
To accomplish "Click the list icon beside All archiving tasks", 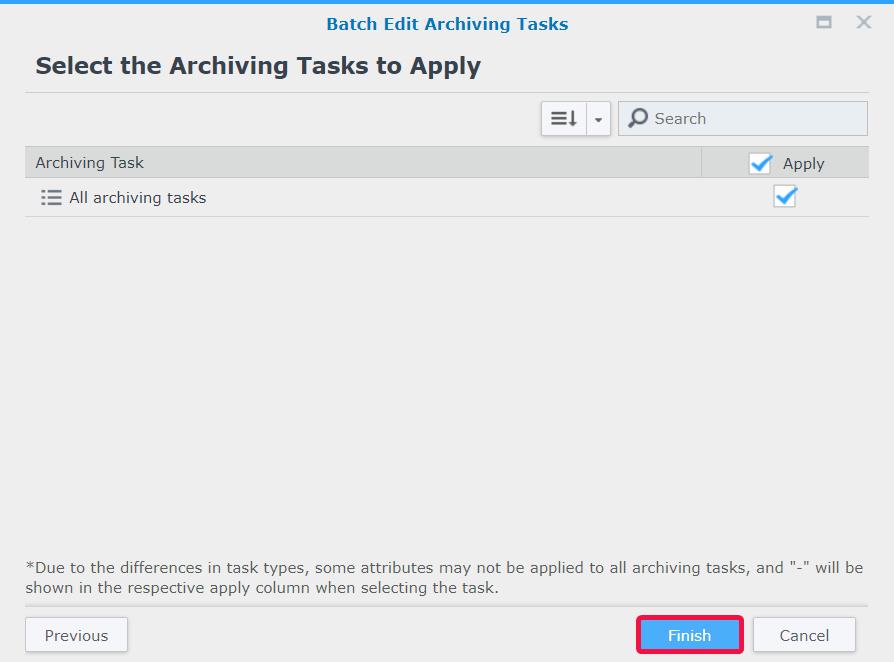I will [x=51, y=197].
